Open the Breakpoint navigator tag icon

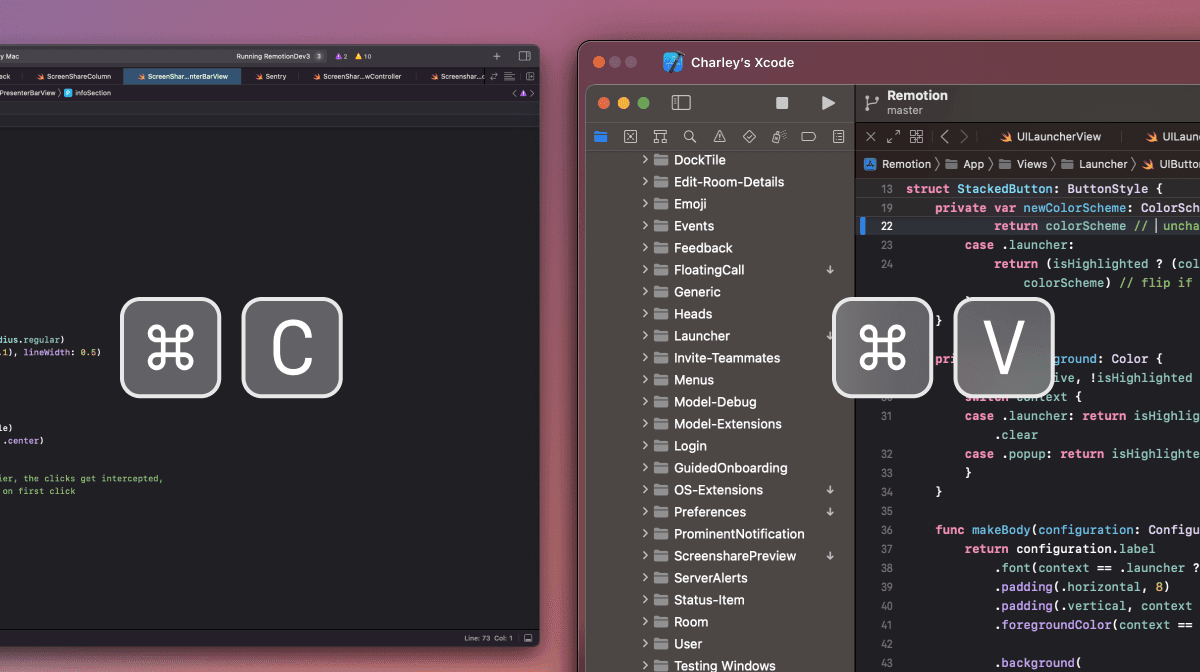pyautogui.click(x=809, y=137)
